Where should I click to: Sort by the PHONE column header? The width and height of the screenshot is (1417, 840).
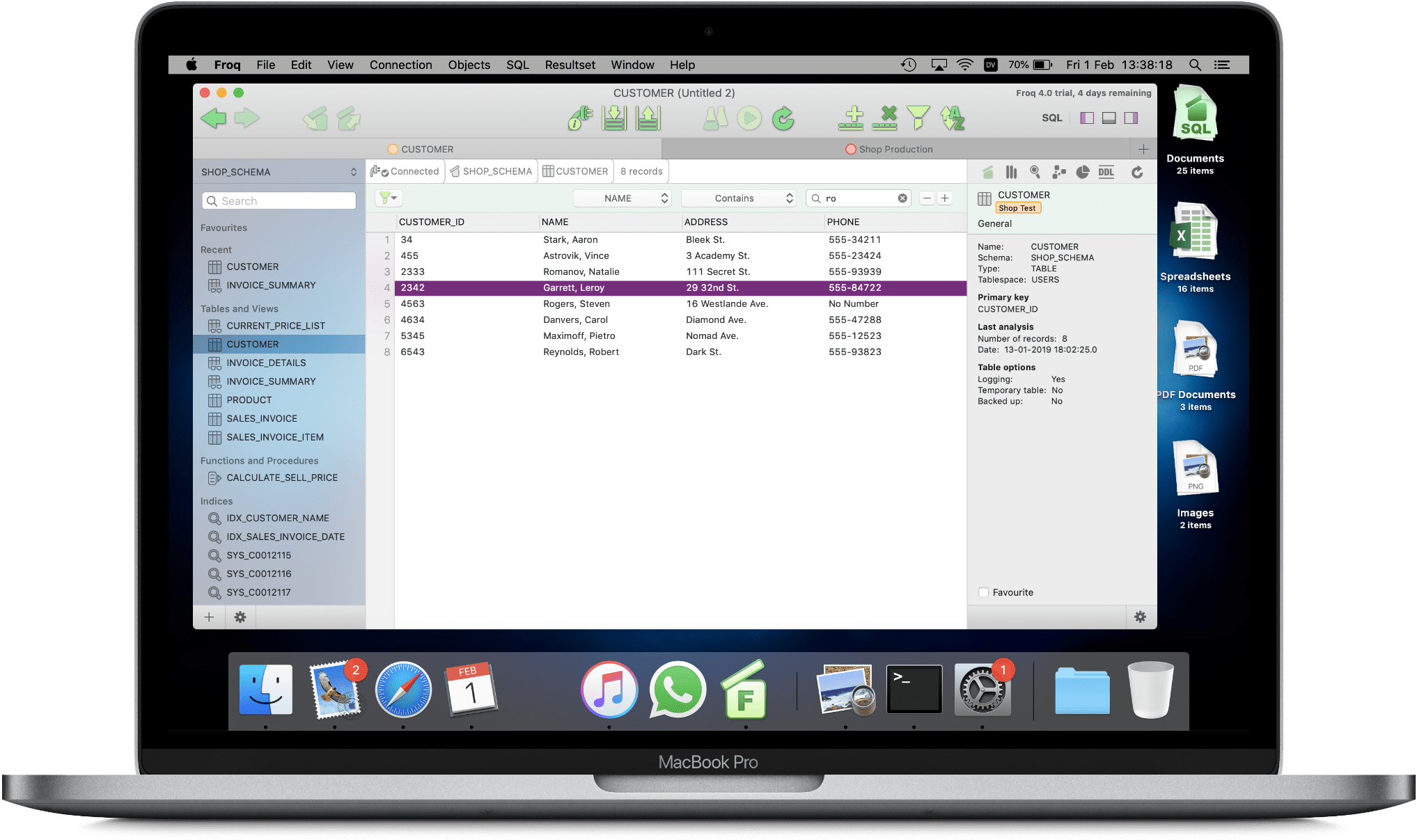(894, 222)
